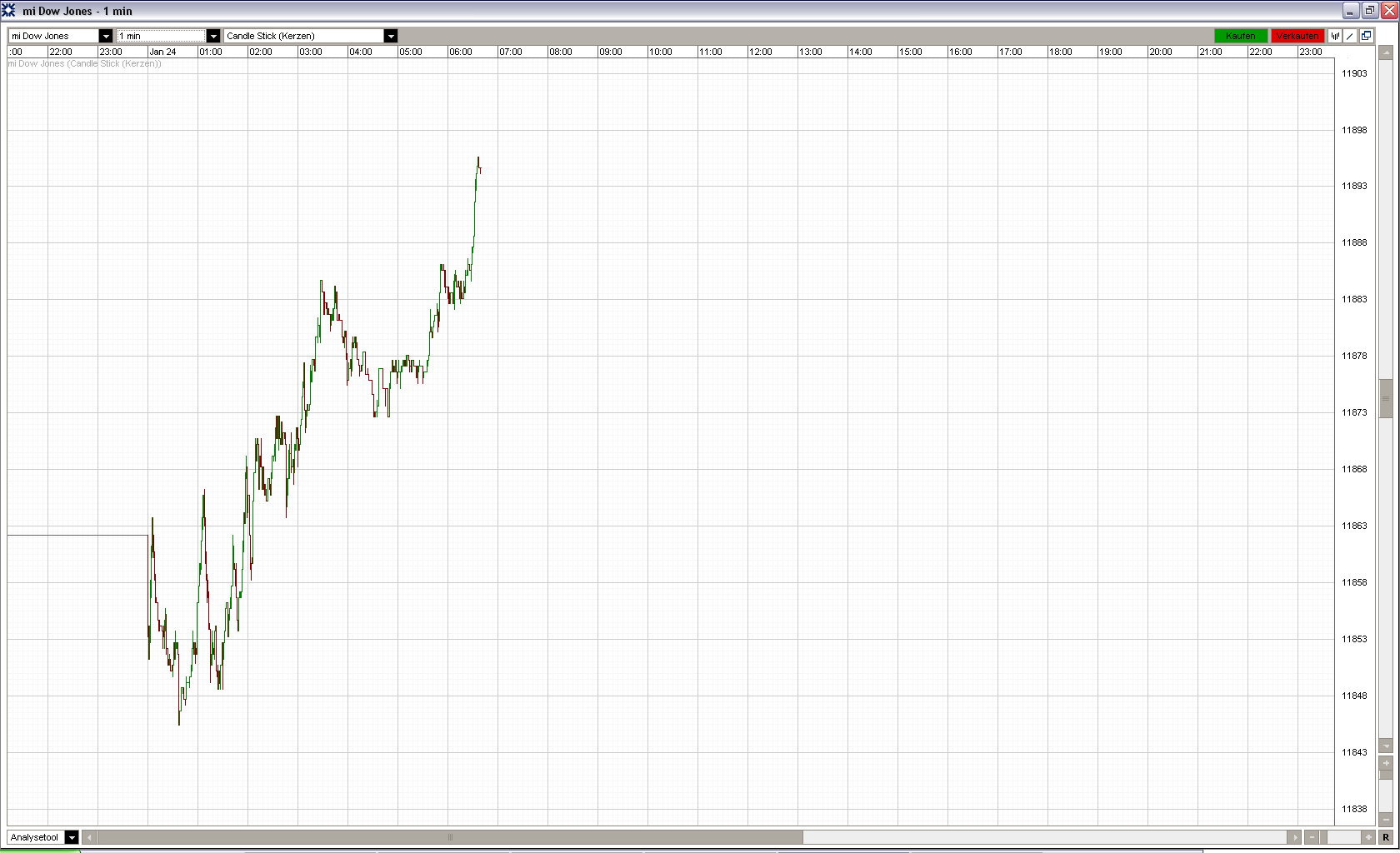
Task: Click the detach chart window icon
Action: point(1367,36)
